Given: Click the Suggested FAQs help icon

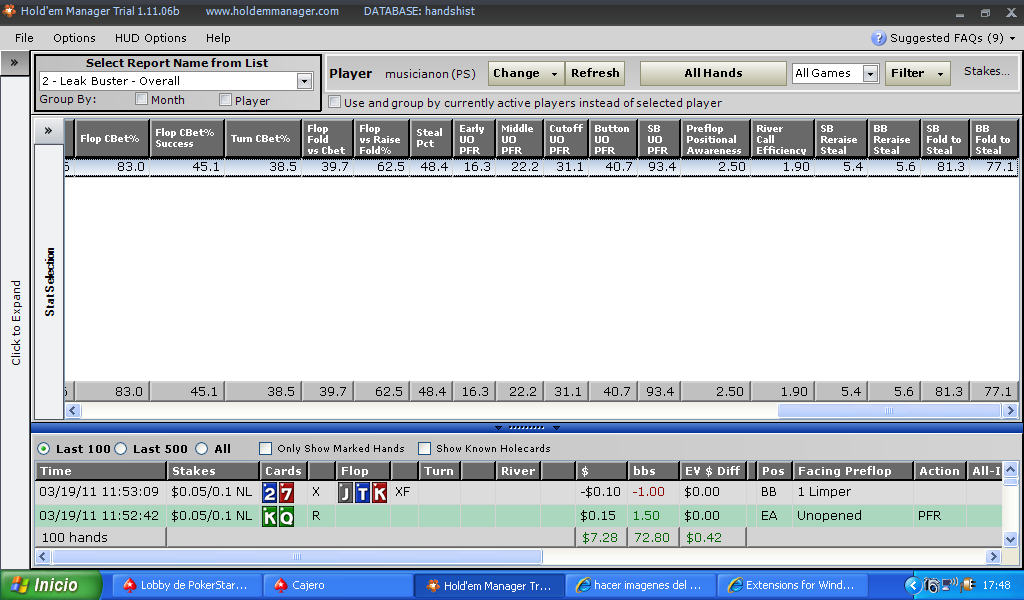Looking at the screenshot, I should click(879, 38).
